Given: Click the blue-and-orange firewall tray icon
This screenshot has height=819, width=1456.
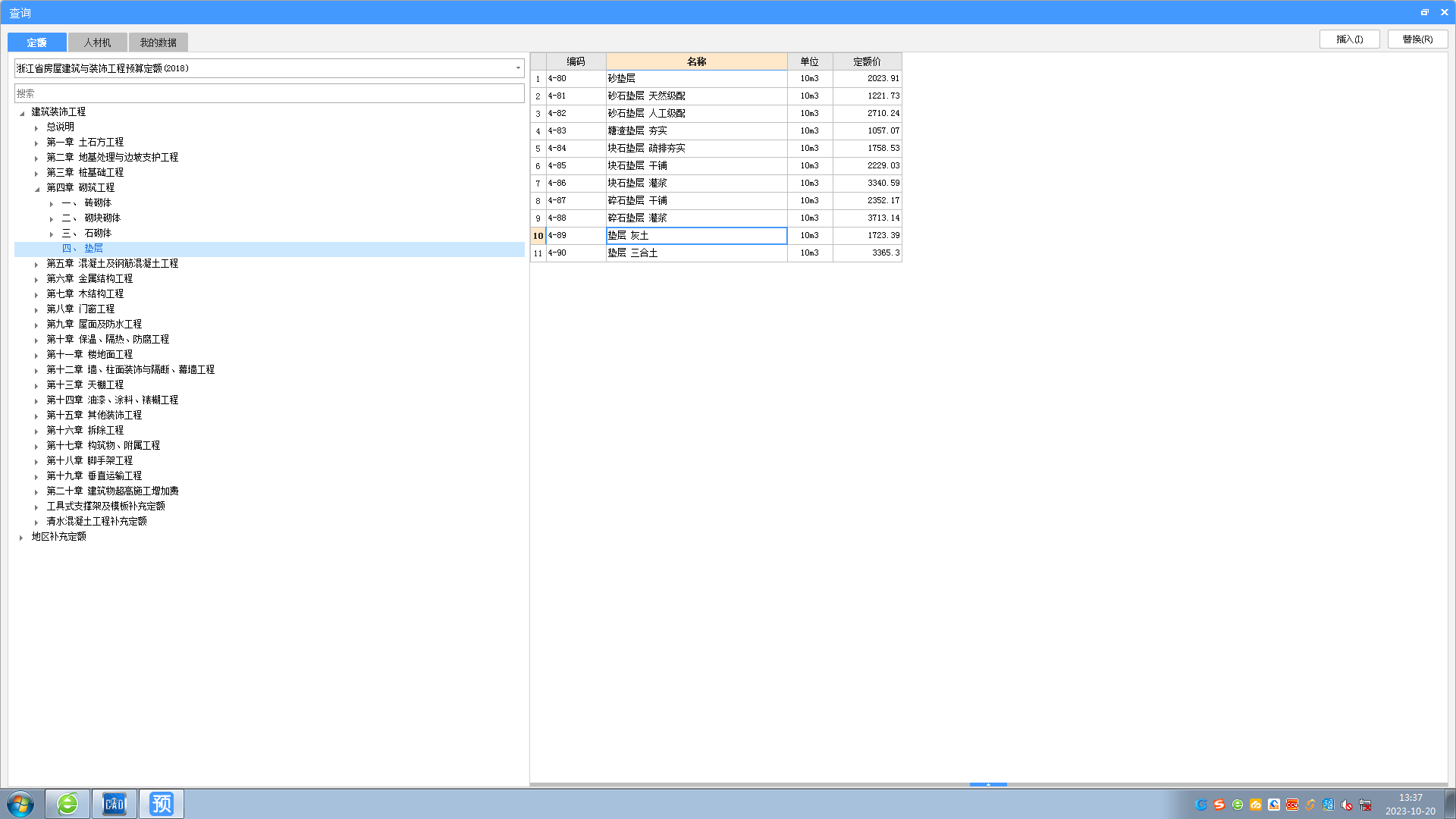Looking at the screenshot, I should point(1274,805).
